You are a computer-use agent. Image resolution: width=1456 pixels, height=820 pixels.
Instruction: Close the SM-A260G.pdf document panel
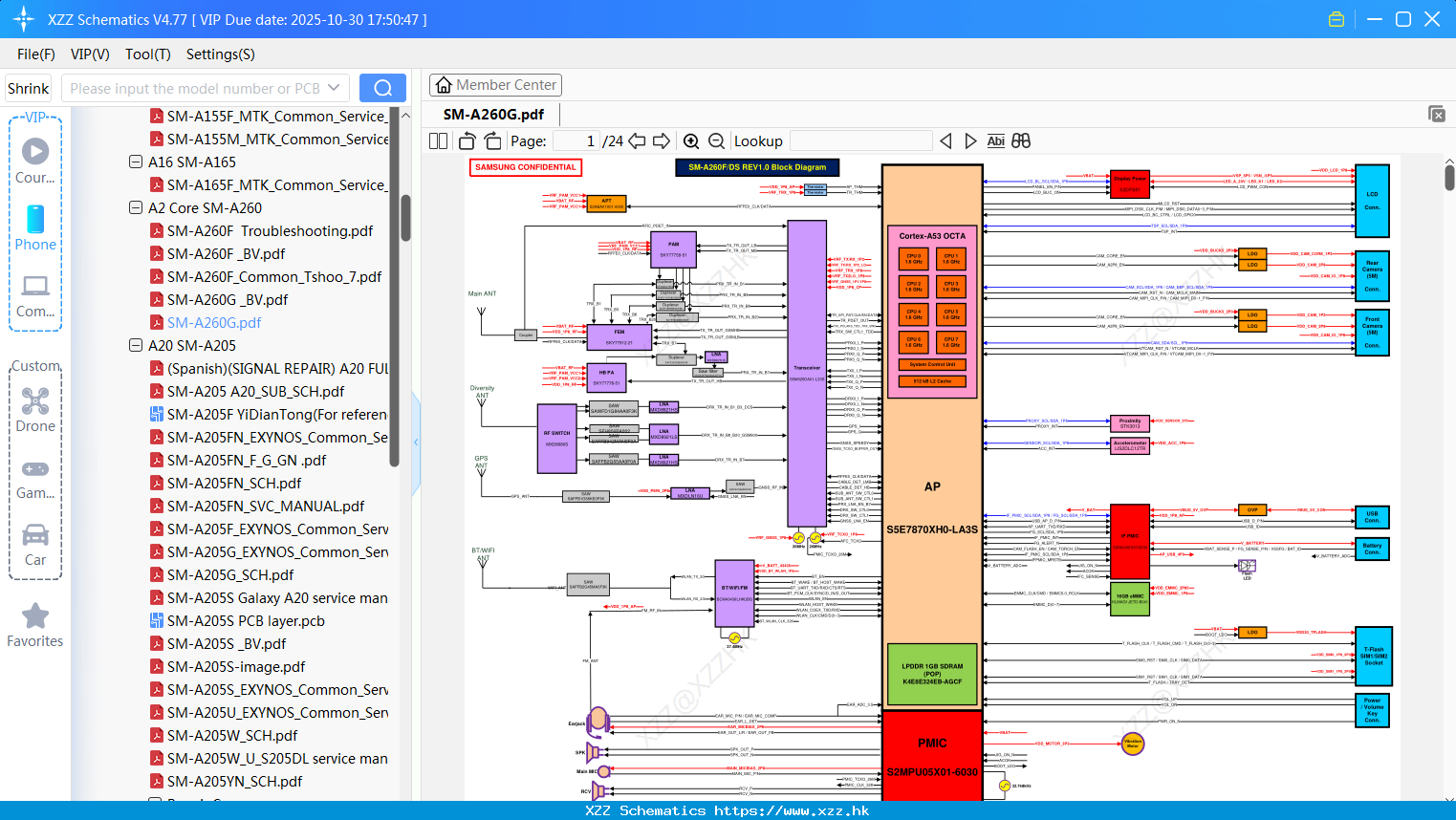[x=1437, y=114]
